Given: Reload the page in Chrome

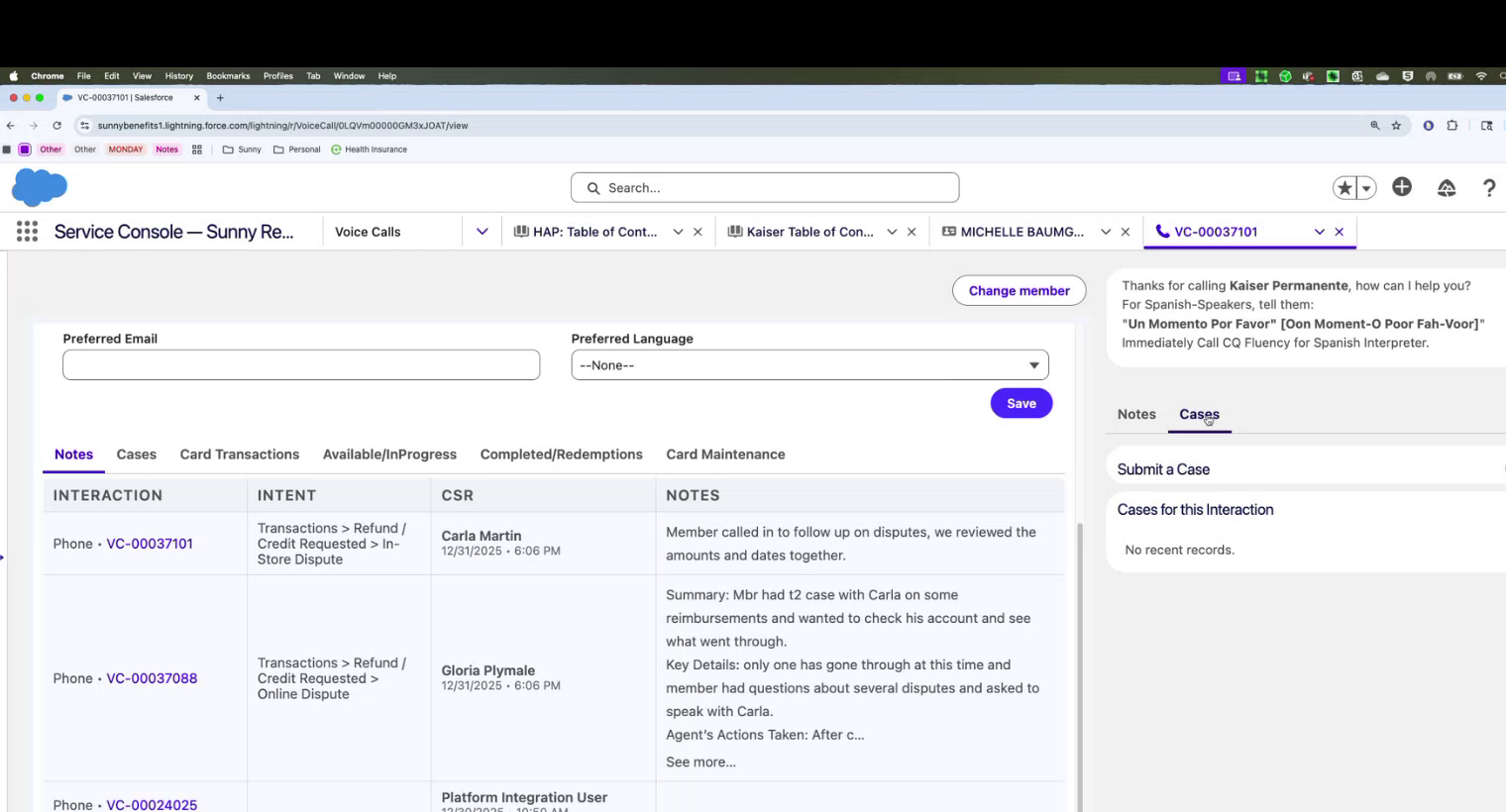Looking at the screenshot, I should click(x=56, y=126).
